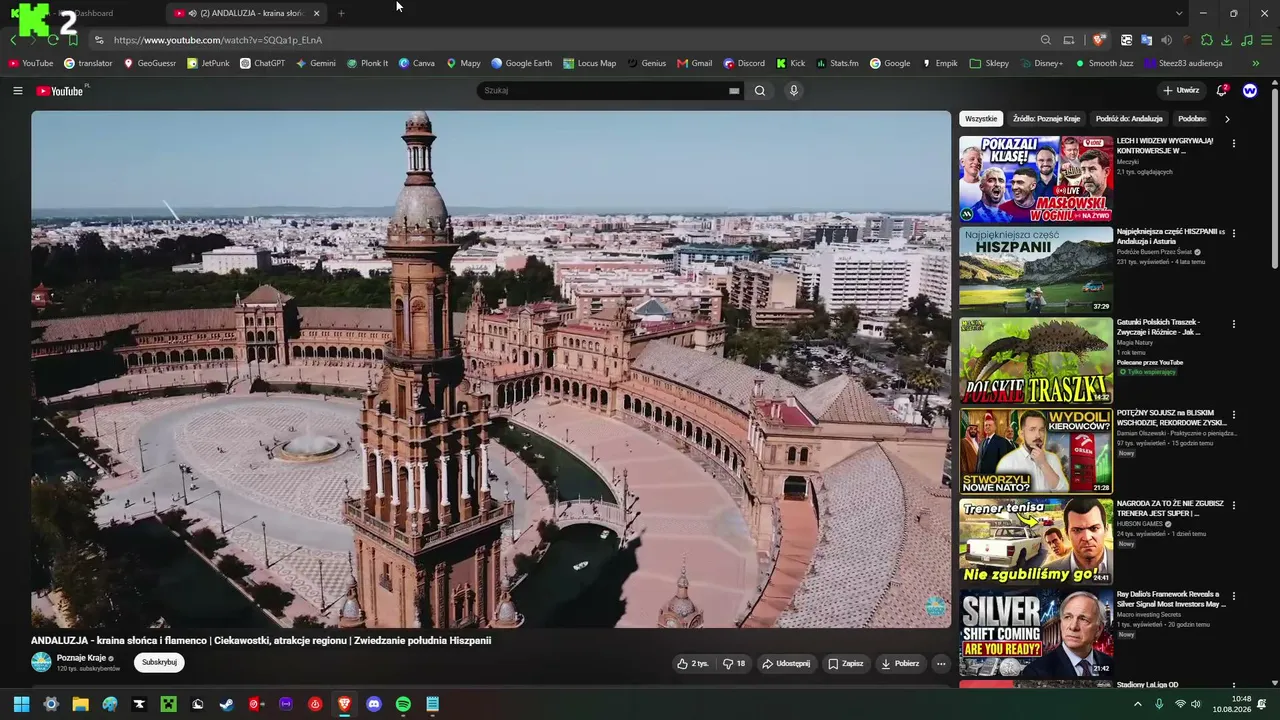Open options for Gatunki Polskich Traszek video

tap(1233, 324)
